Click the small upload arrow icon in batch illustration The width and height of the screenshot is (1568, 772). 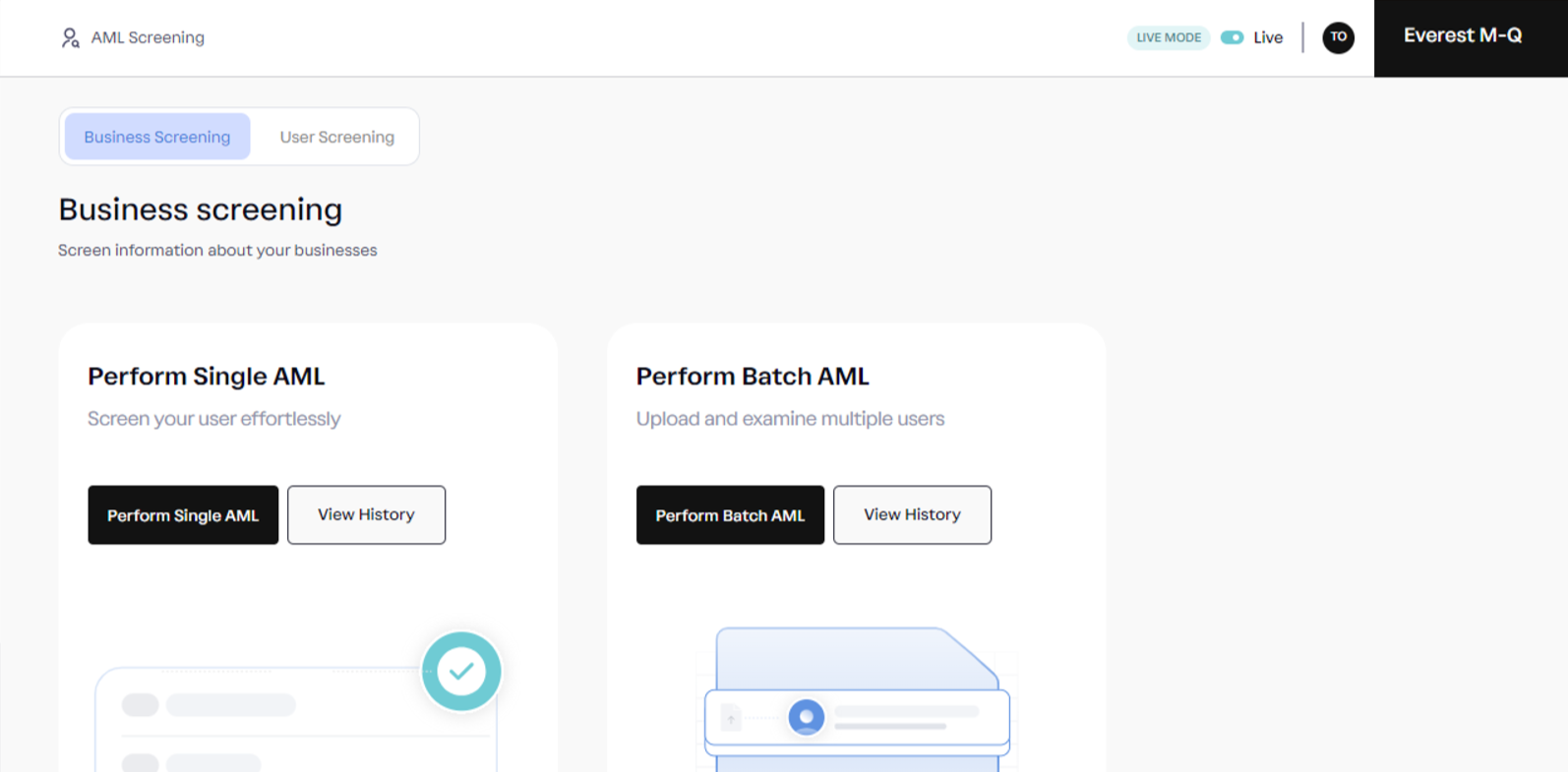(731, 719)
